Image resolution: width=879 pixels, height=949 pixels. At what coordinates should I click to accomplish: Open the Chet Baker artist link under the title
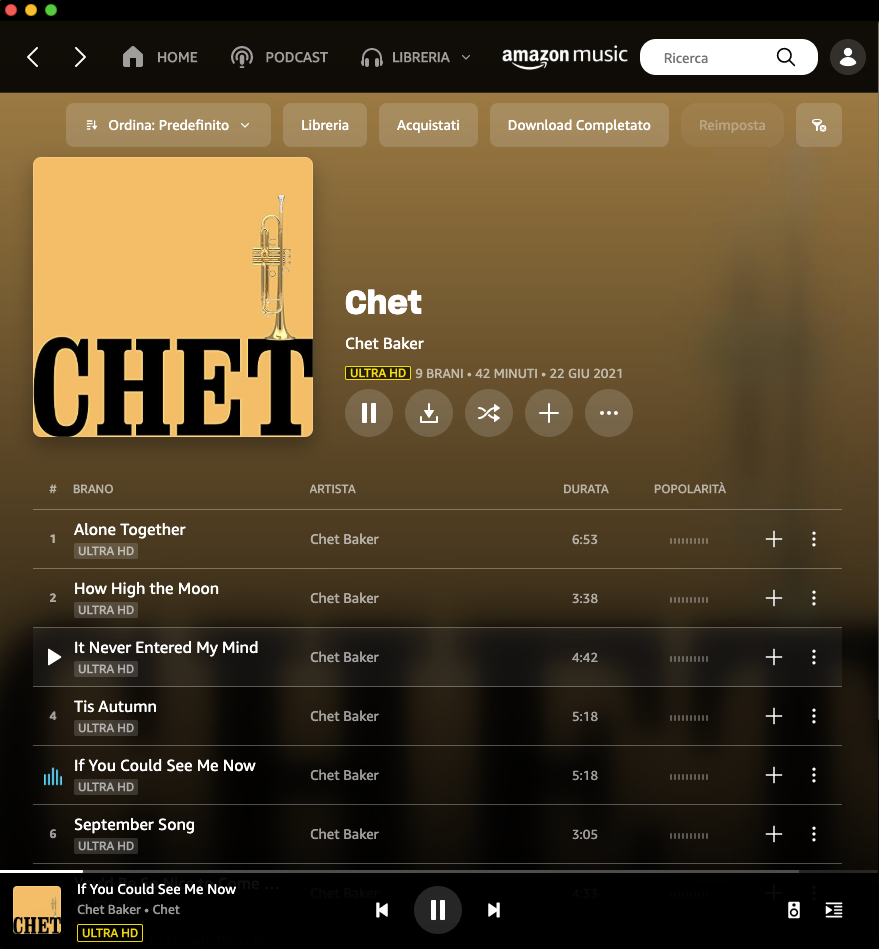pos(384,344)
